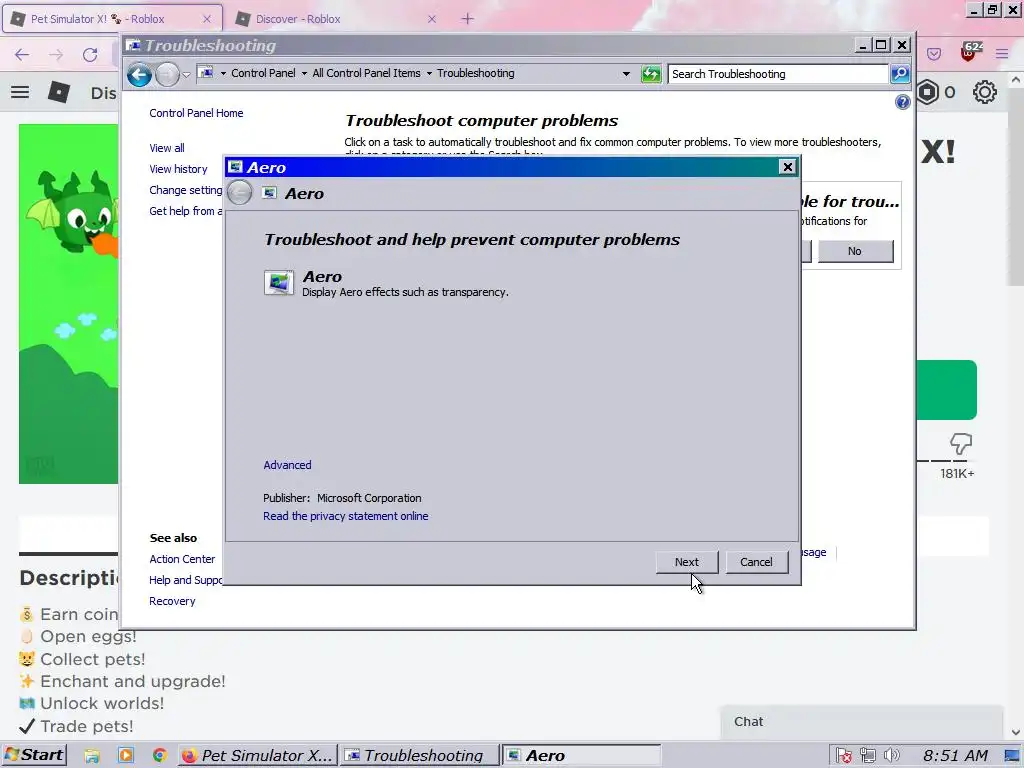This screenshot has width=1024, height=768.
Task: Click the uBlock extension icon with 624 badge
Action: [970, 52]
